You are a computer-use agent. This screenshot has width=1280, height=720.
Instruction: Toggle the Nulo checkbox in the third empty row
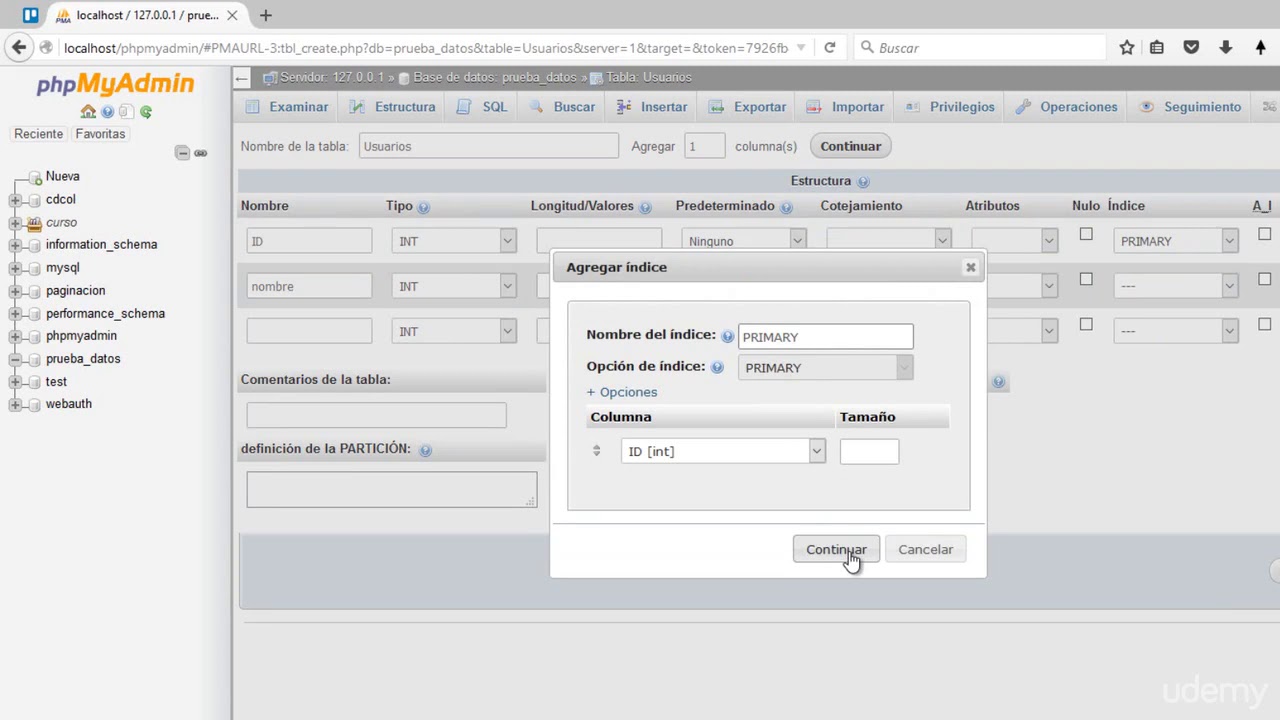click(x=1086, y=324)
